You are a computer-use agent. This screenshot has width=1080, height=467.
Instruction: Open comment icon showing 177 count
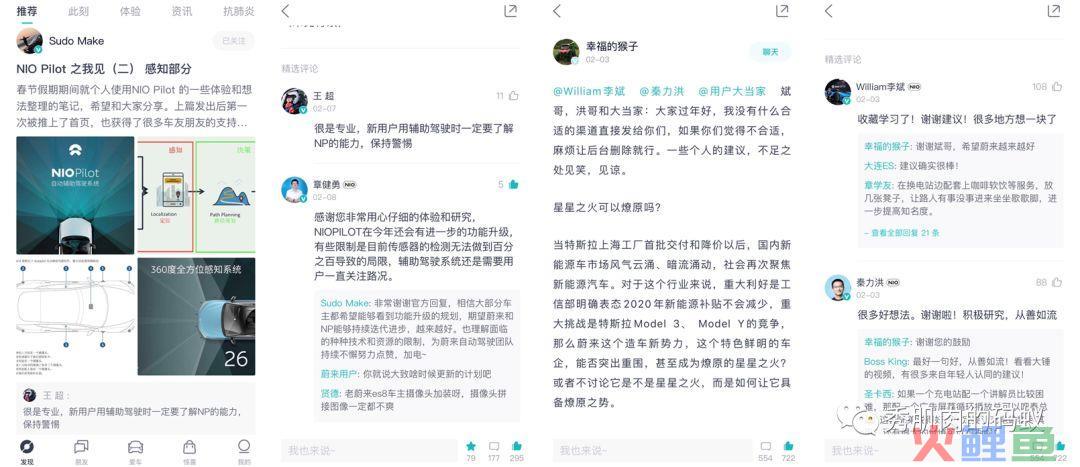point(493,446)
